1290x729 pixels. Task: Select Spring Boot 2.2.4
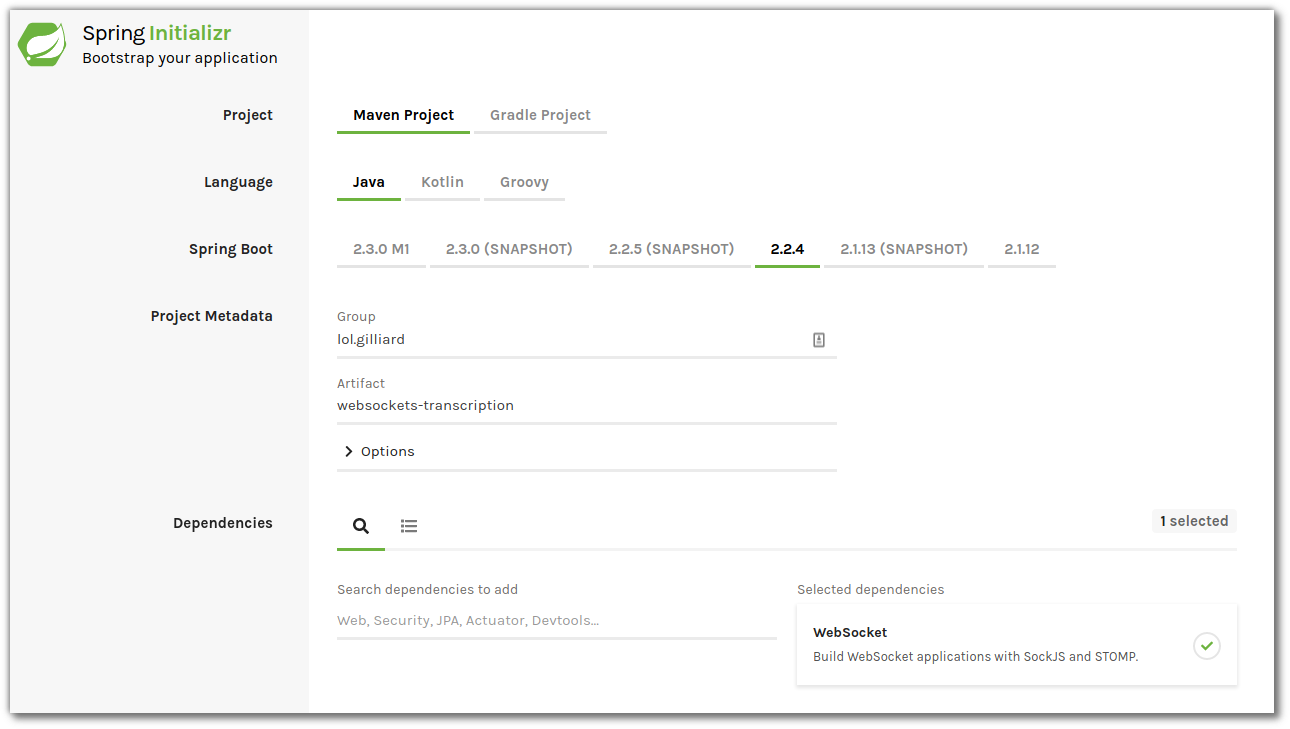click(x=787, y=249)
